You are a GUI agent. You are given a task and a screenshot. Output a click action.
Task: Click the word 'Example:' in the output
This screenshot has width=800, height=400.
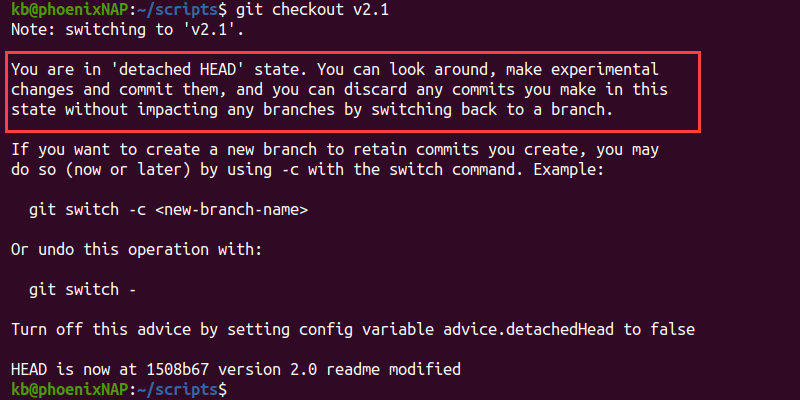[x=569, y=170]
